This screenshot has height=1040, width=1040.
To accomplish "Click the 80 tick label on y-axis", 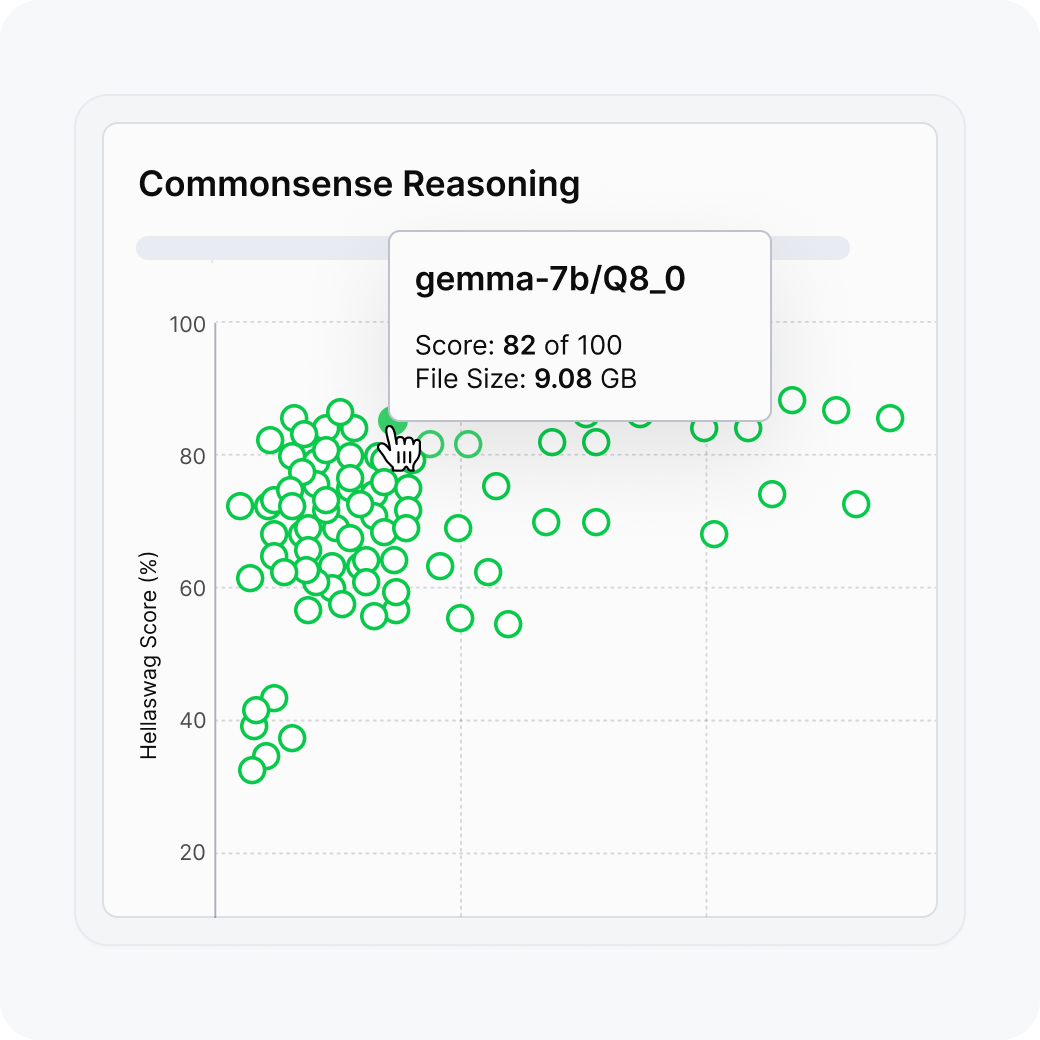I will tap(192, 456).
